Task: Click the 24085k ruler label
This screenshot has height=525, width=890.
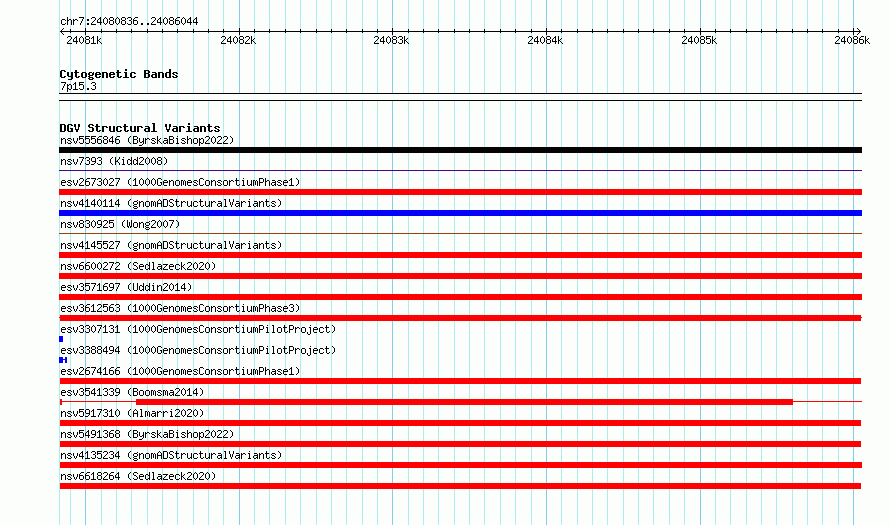Action: (x=699, y=40)
